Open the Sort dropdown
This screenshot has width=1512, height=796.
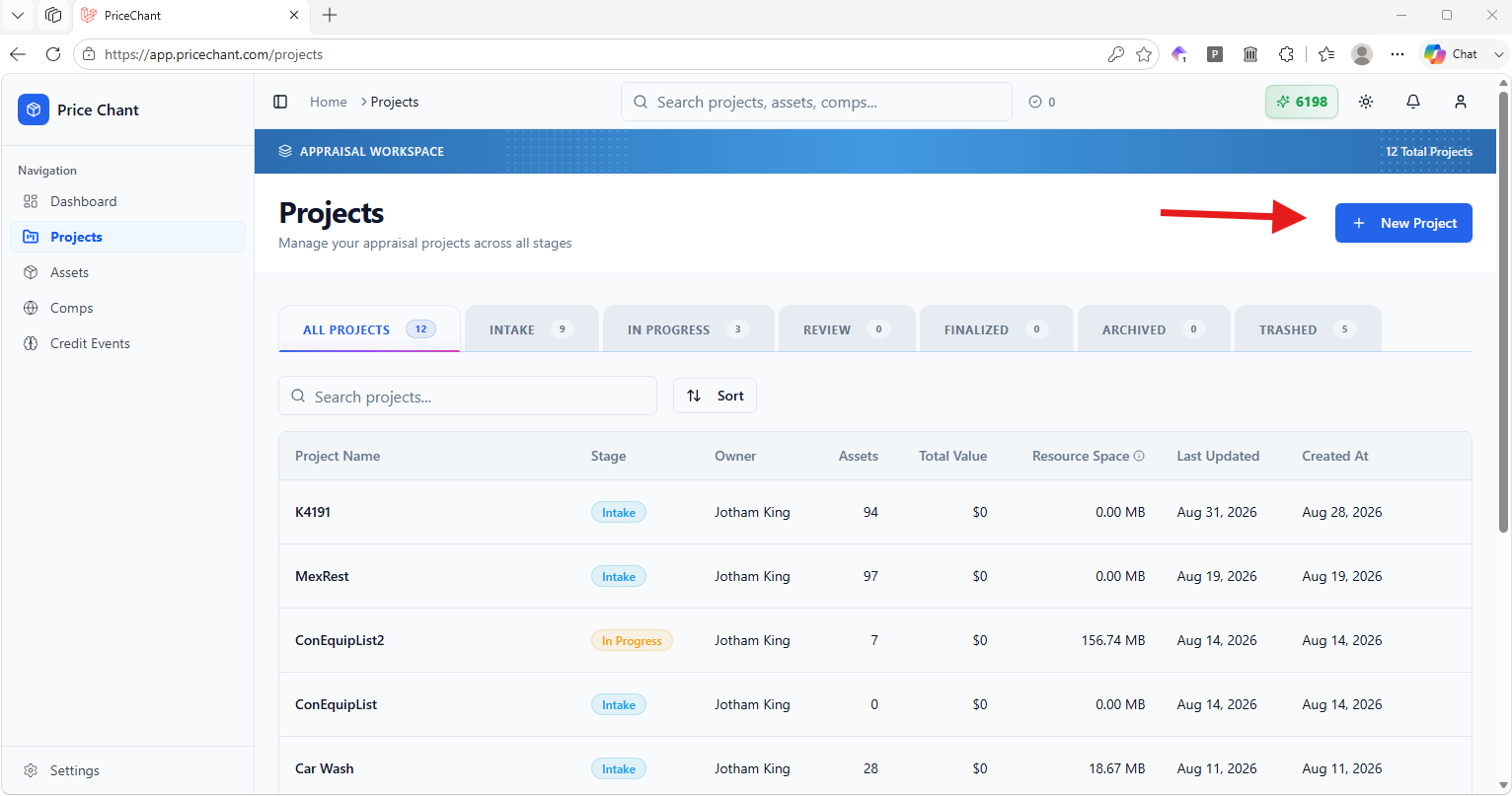(715, 396)
